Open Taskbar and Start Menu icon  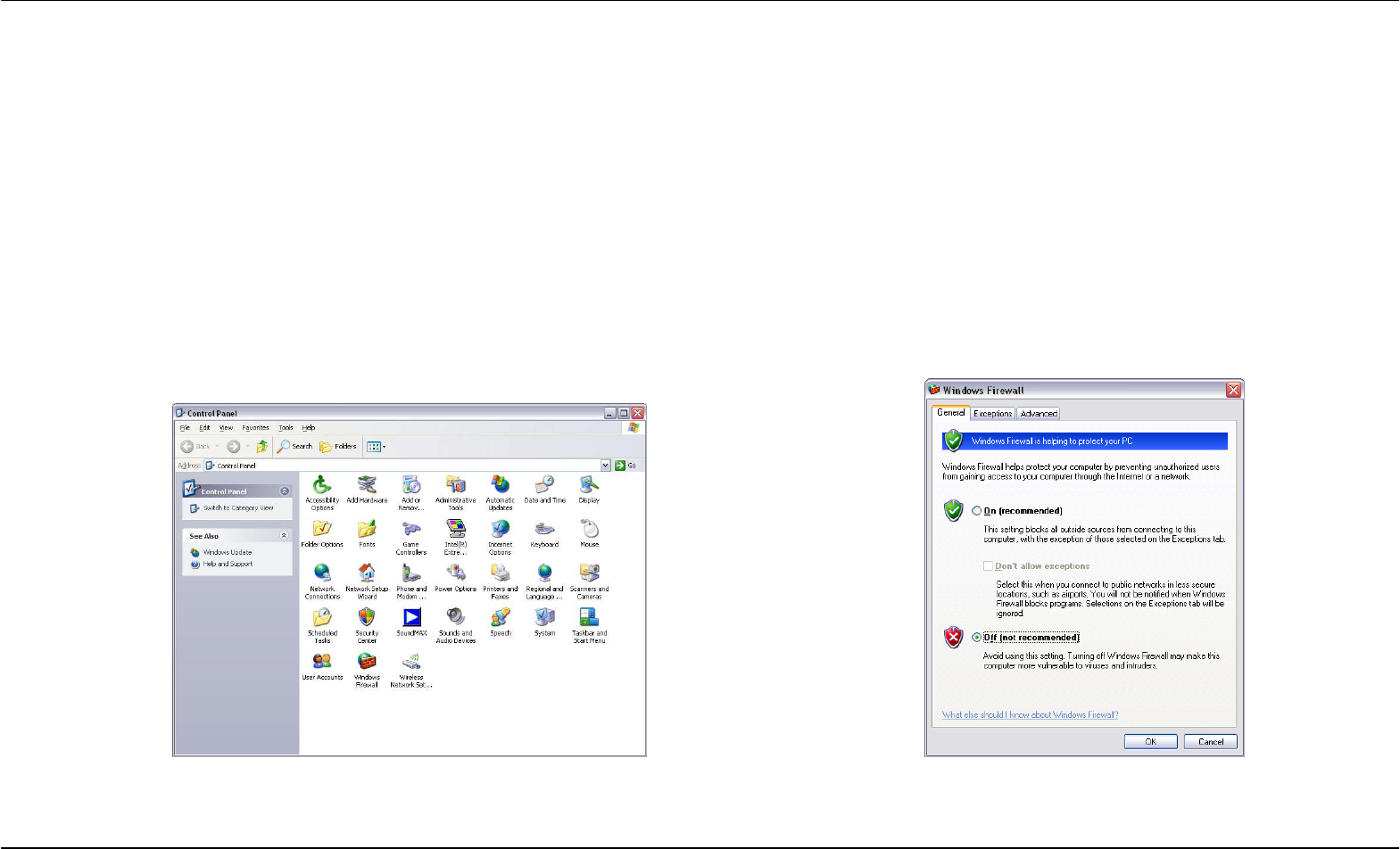coord(589,625)
